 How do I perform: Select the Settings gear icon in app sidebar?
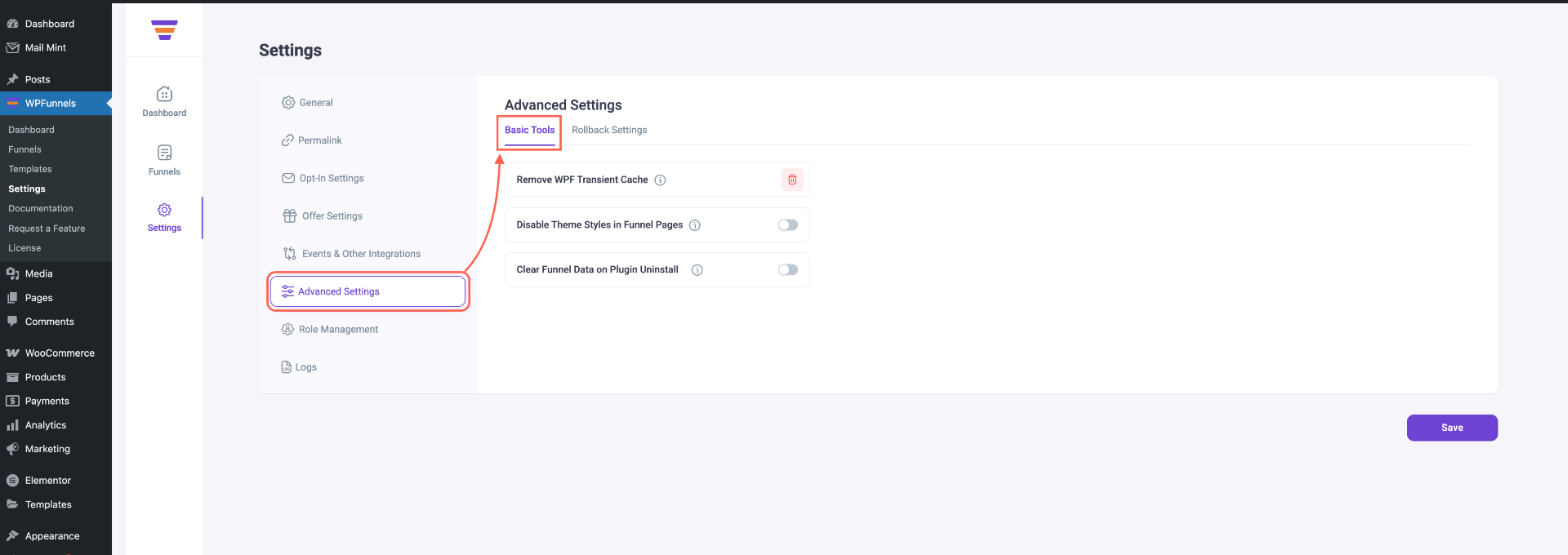coord(164,210)
